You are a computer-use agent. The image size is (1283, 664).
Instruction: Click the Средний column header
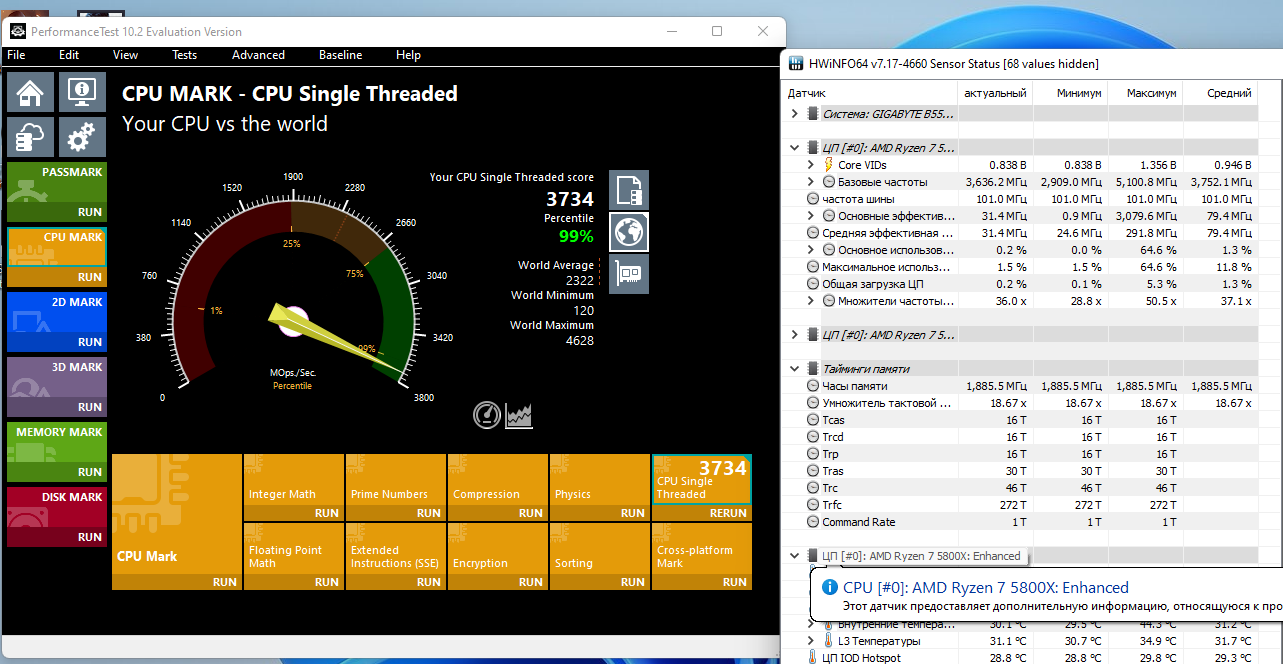pos(1220,93)
